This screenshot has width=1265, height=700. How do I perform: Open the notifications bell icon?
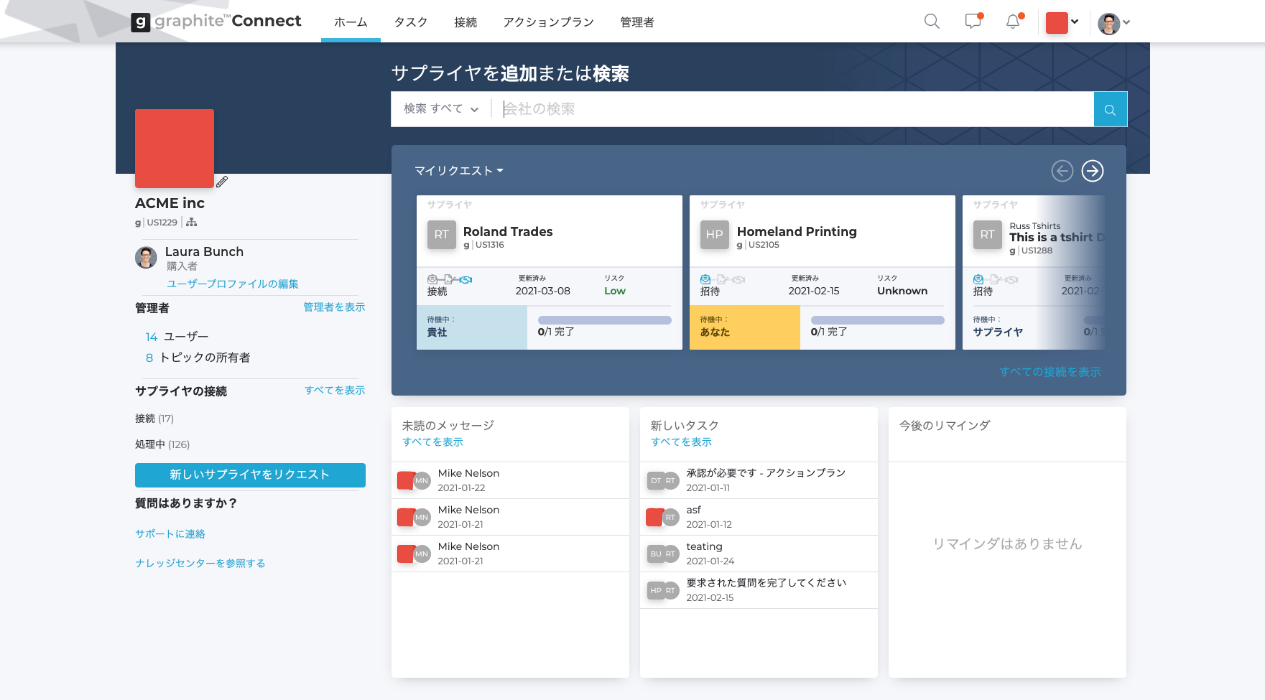click(1013, 21)
